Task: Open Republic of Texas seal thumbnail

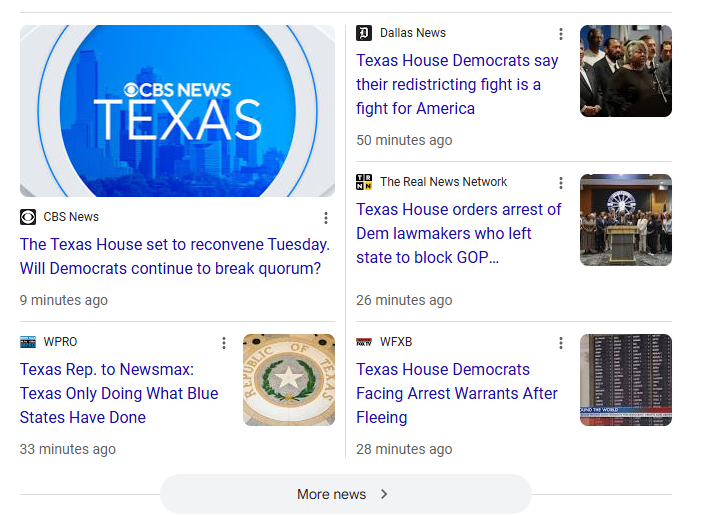Action: [x=289, y=380]
